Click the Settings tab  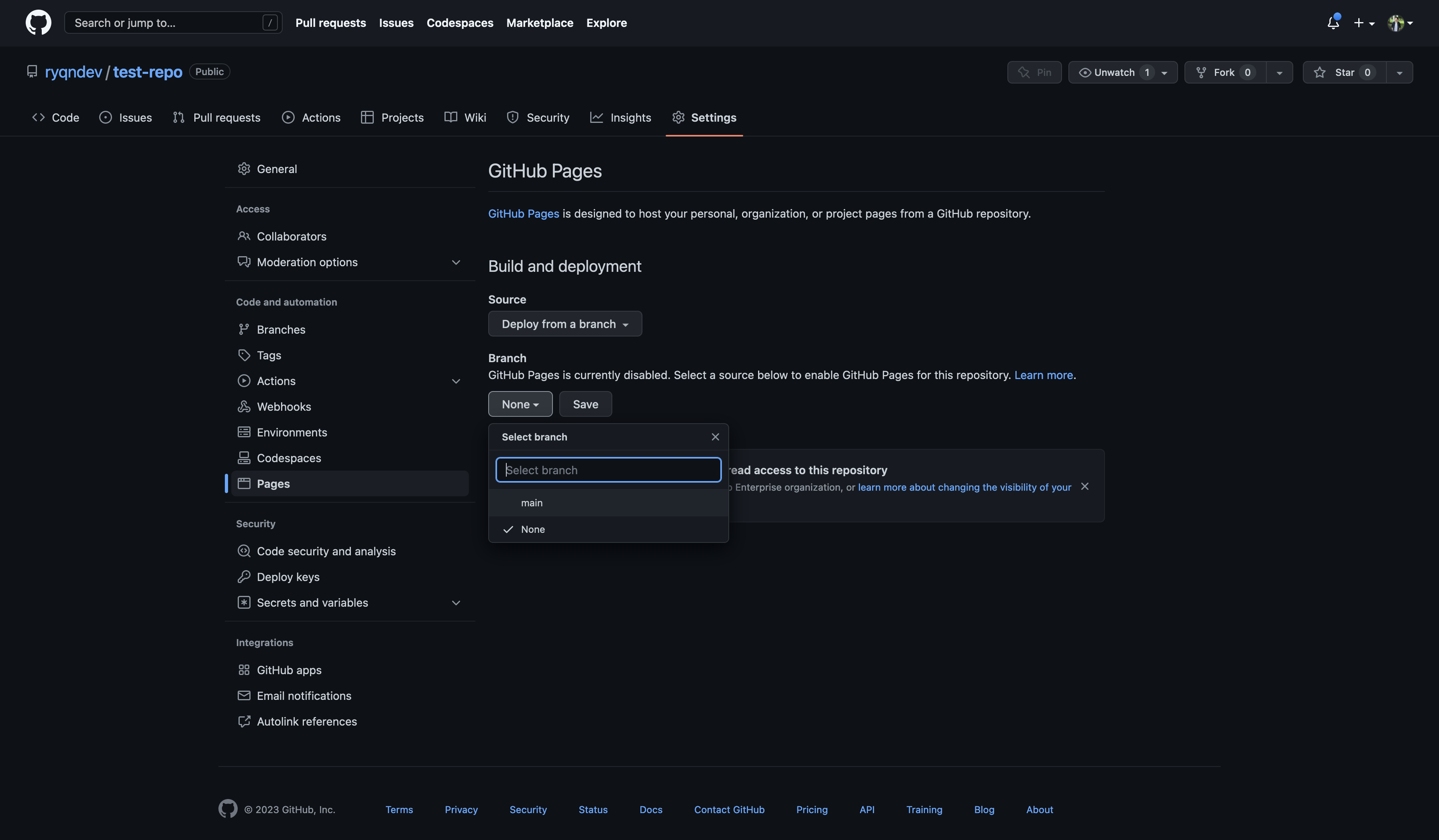coord(704,118)
